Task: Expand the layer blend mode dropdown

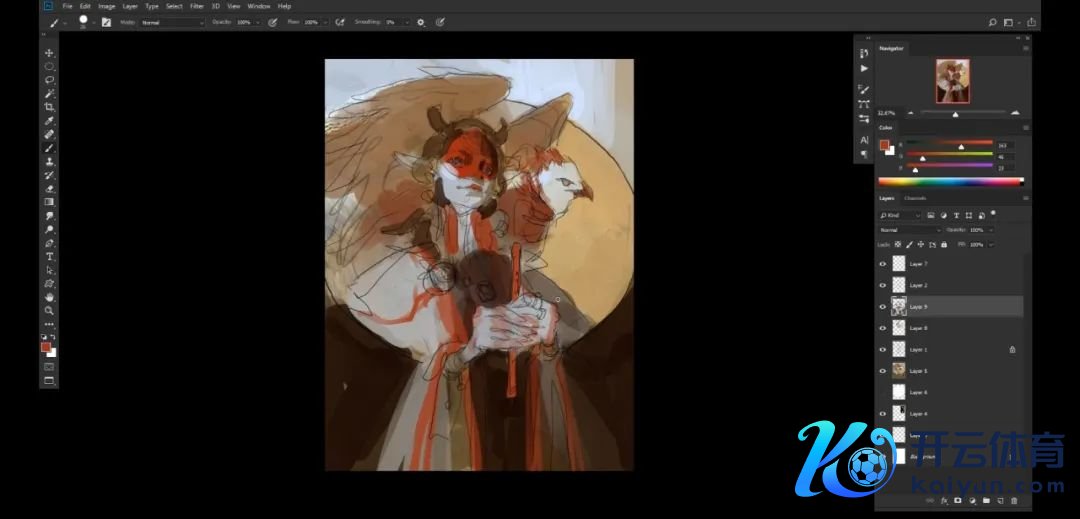Action: [x=908, y=230]
